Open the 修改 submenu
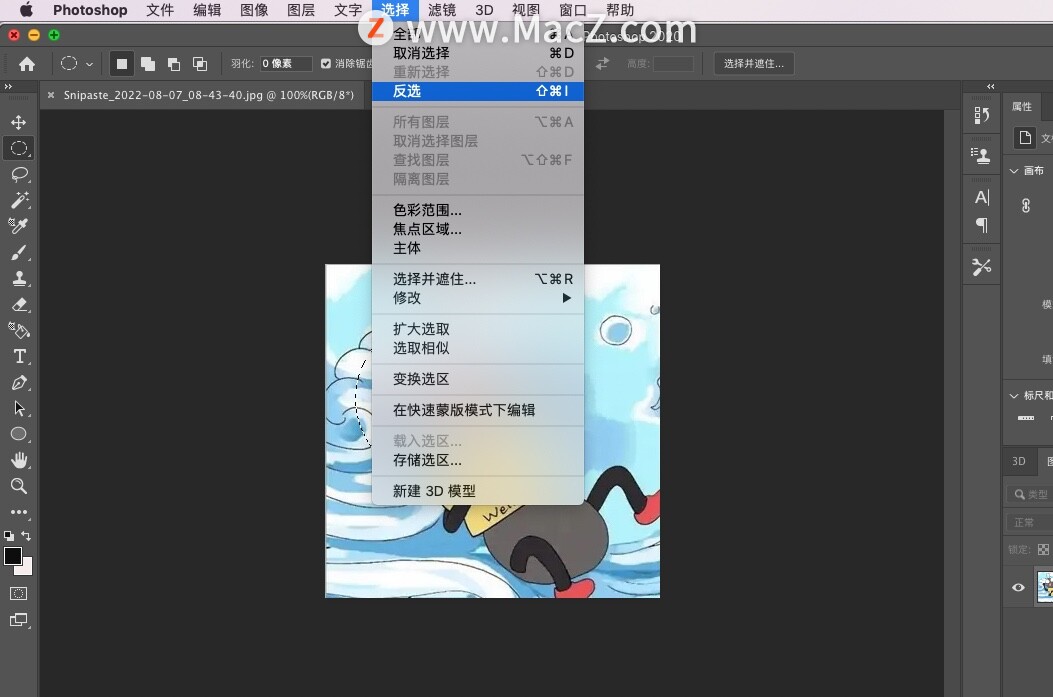Image resolution: width=1053 pixels, height=697 pixels. 478,298
